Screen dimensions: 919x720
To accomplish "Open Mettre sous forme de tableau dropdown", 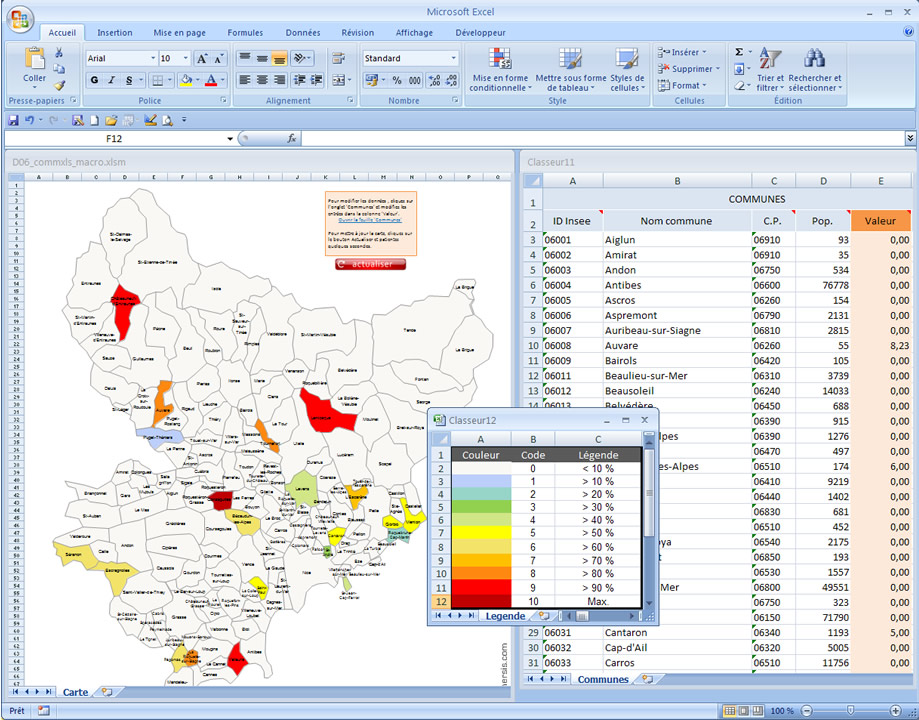I will coord(570,70).
